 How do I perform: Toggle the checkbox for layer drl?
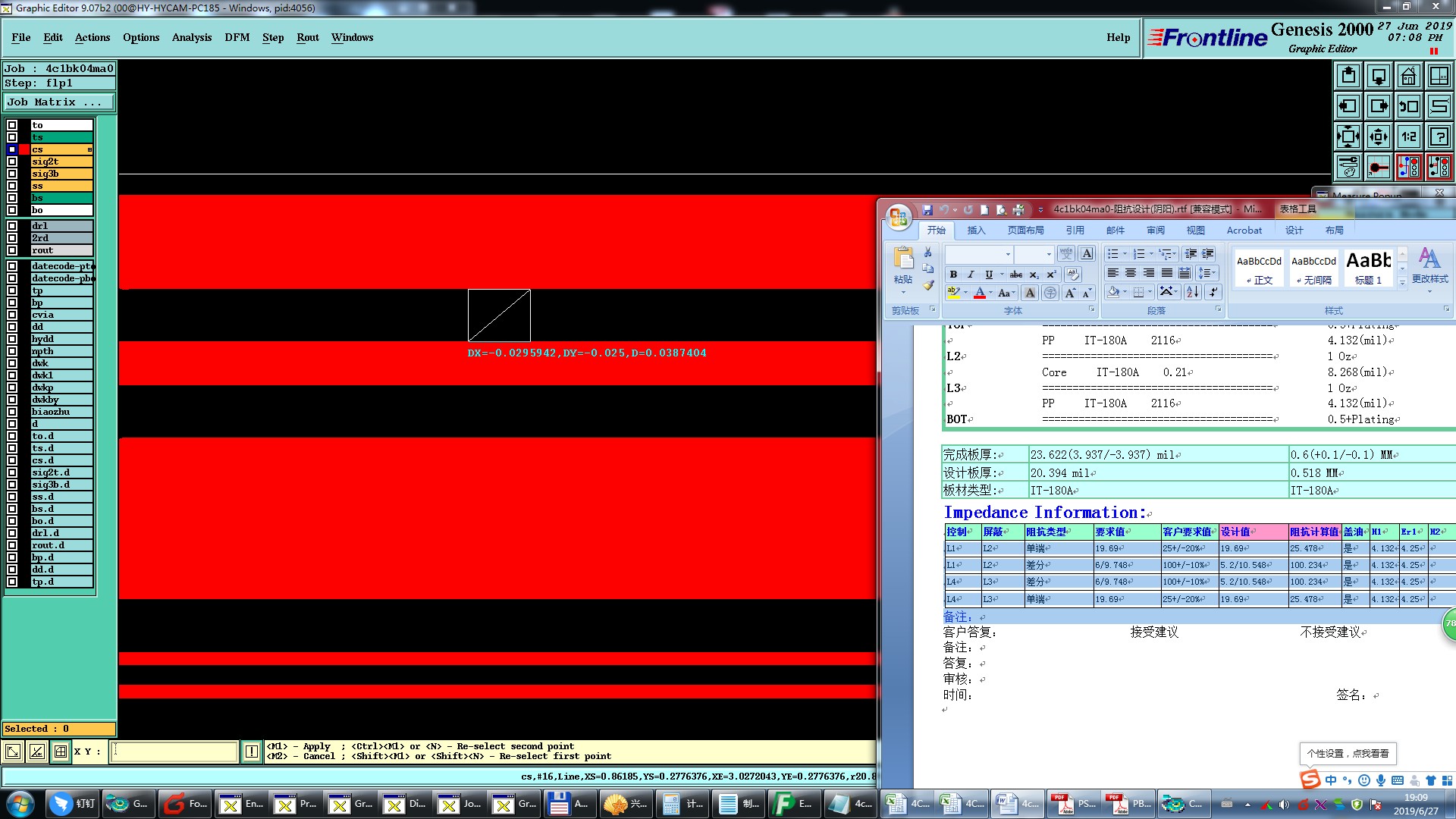coord(12,226)
